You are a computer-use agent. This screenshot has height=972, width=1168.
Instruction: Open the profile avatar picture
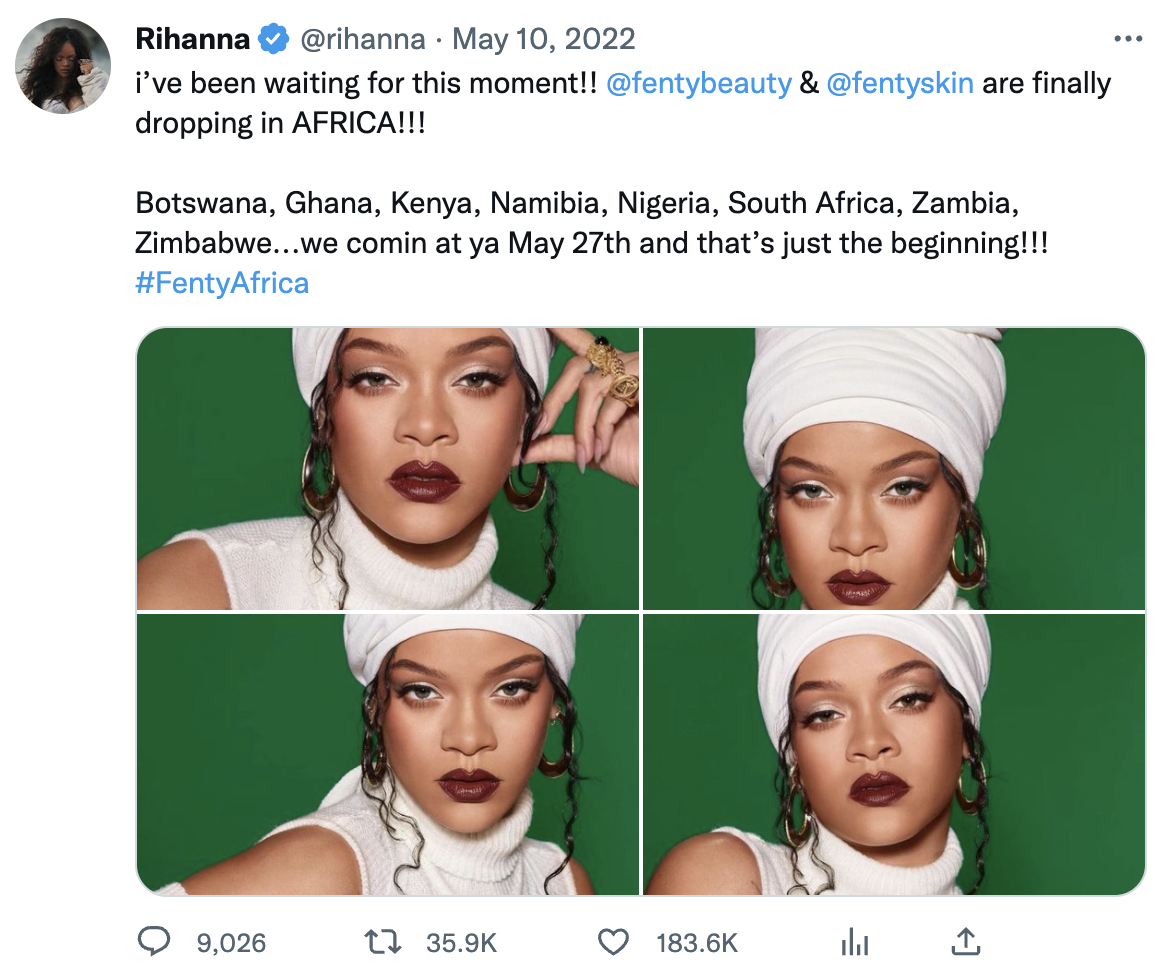(62, 65)
